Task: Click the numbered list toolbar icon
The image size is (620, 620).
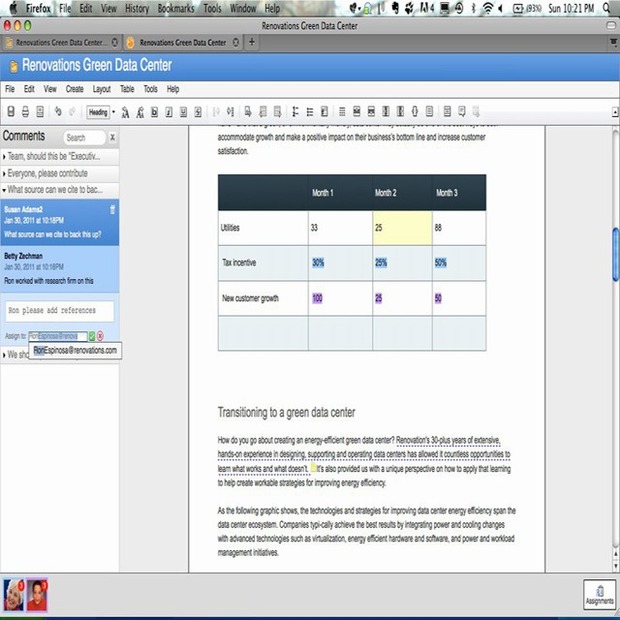Action: pyautogui.click(x=295, y=112)
